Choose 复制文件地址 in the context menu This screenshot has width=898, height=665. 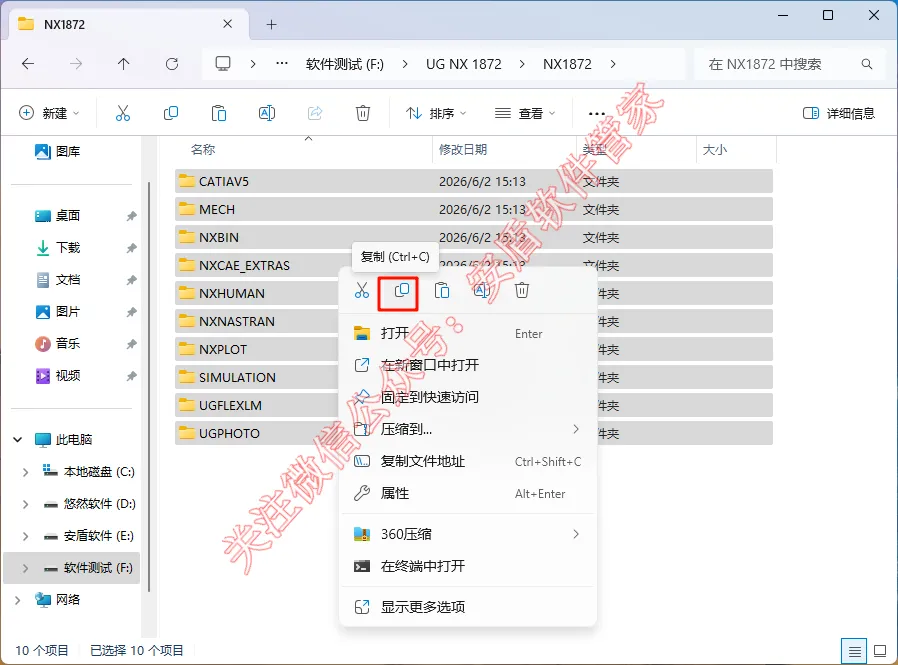click(x=467, y=462)
